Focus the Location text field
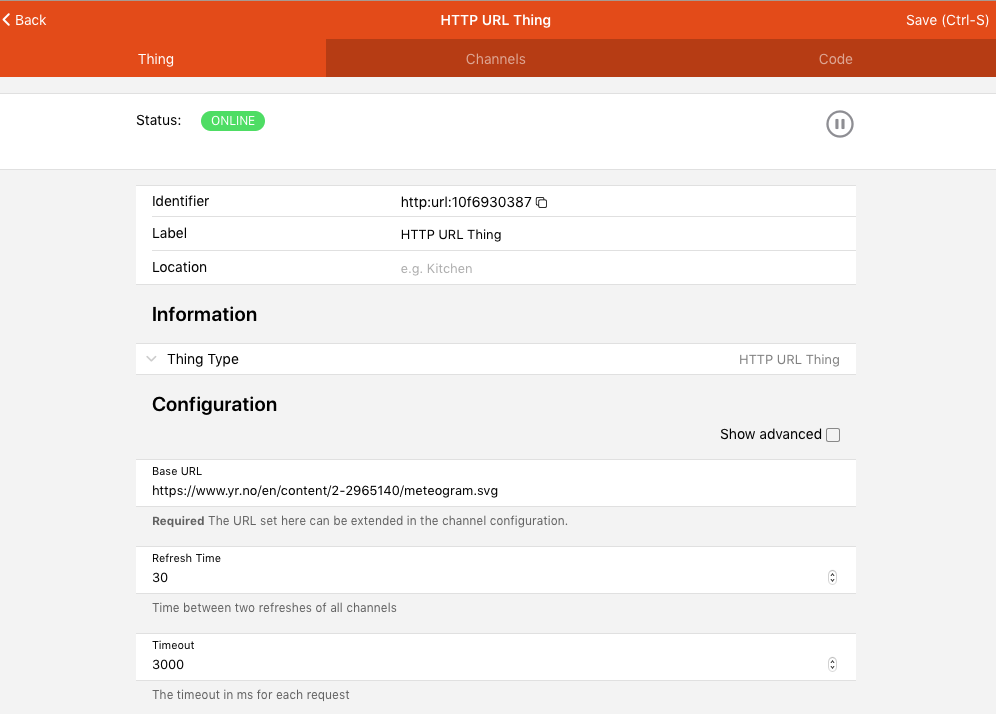 620,269
